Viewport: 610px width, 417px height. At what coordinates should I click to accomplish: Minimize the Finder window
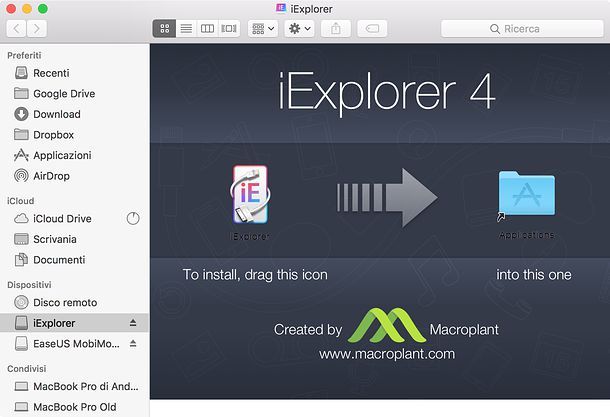[27, 9]
